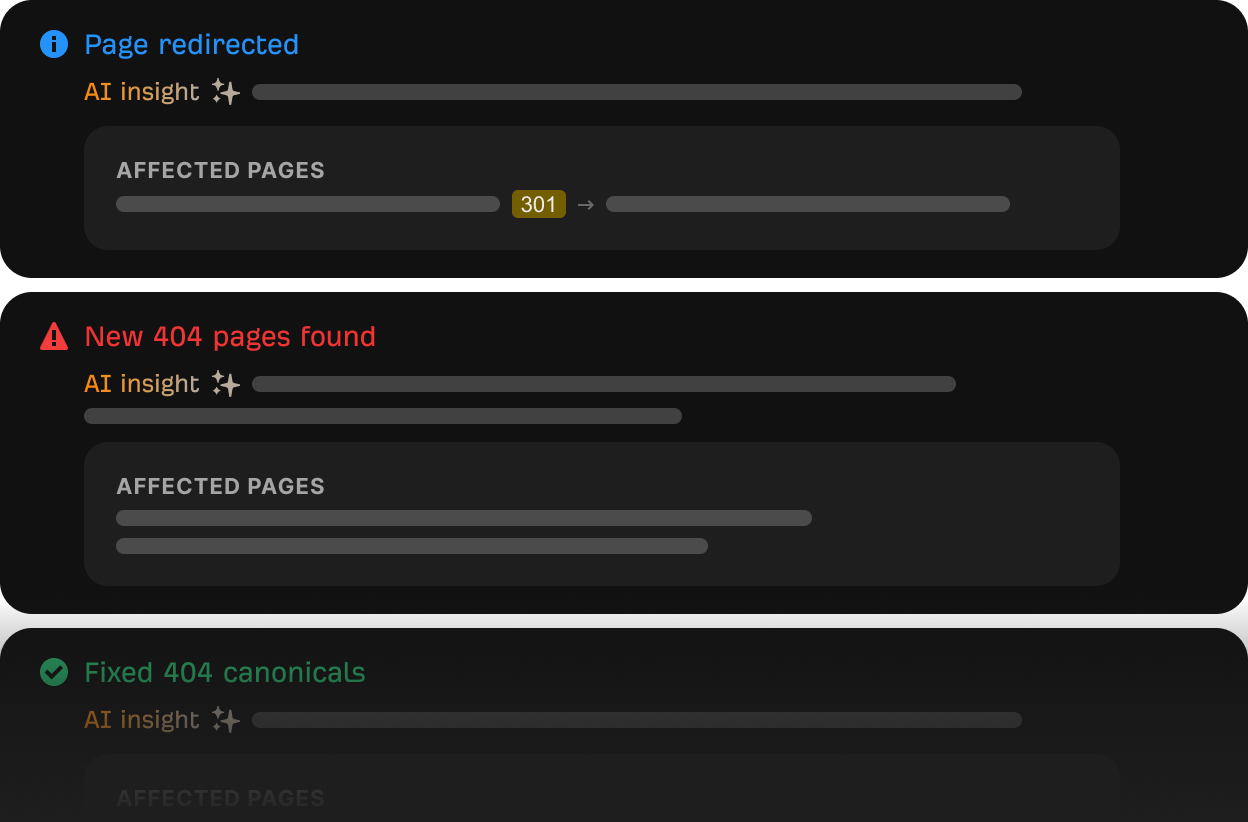This screenshot has width=1248, height=822.
Task: Click AI insight label under Fixed 404 canonicals
Action: coord(142,720)
